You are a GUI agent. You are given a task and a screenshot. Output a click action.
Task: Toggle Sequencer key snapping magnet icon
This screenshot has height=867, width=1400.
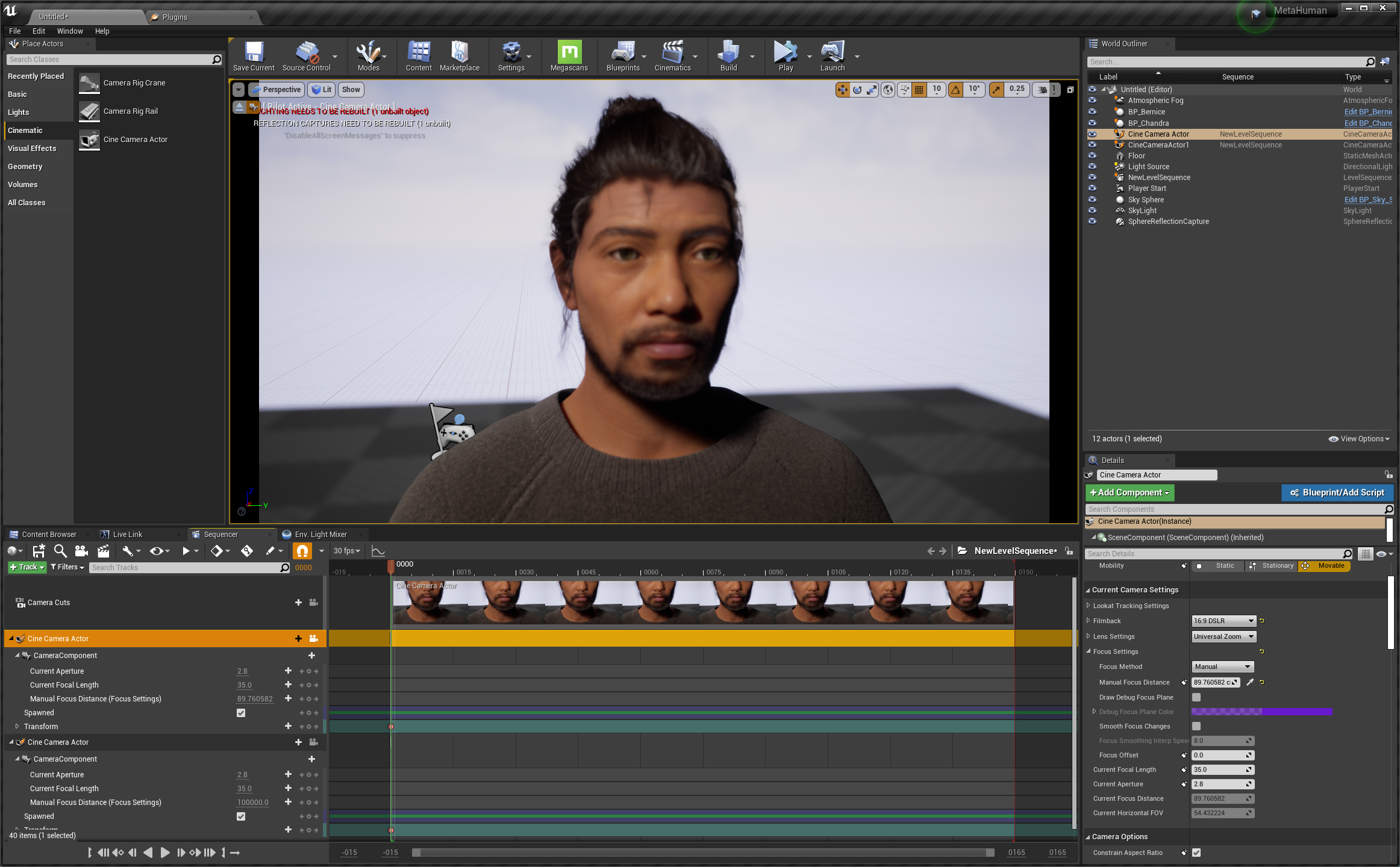coord(302,551)
